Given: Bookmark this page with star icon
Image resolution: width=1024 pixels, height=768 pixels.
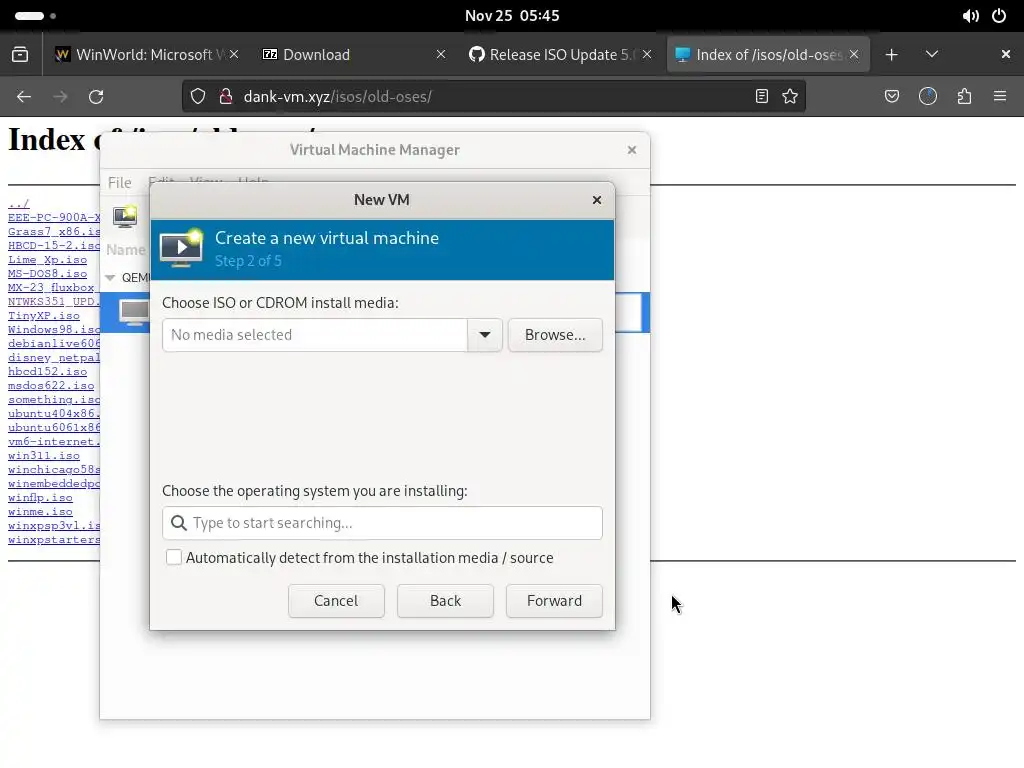Looking at the screenshot, I should pos(790,97).
